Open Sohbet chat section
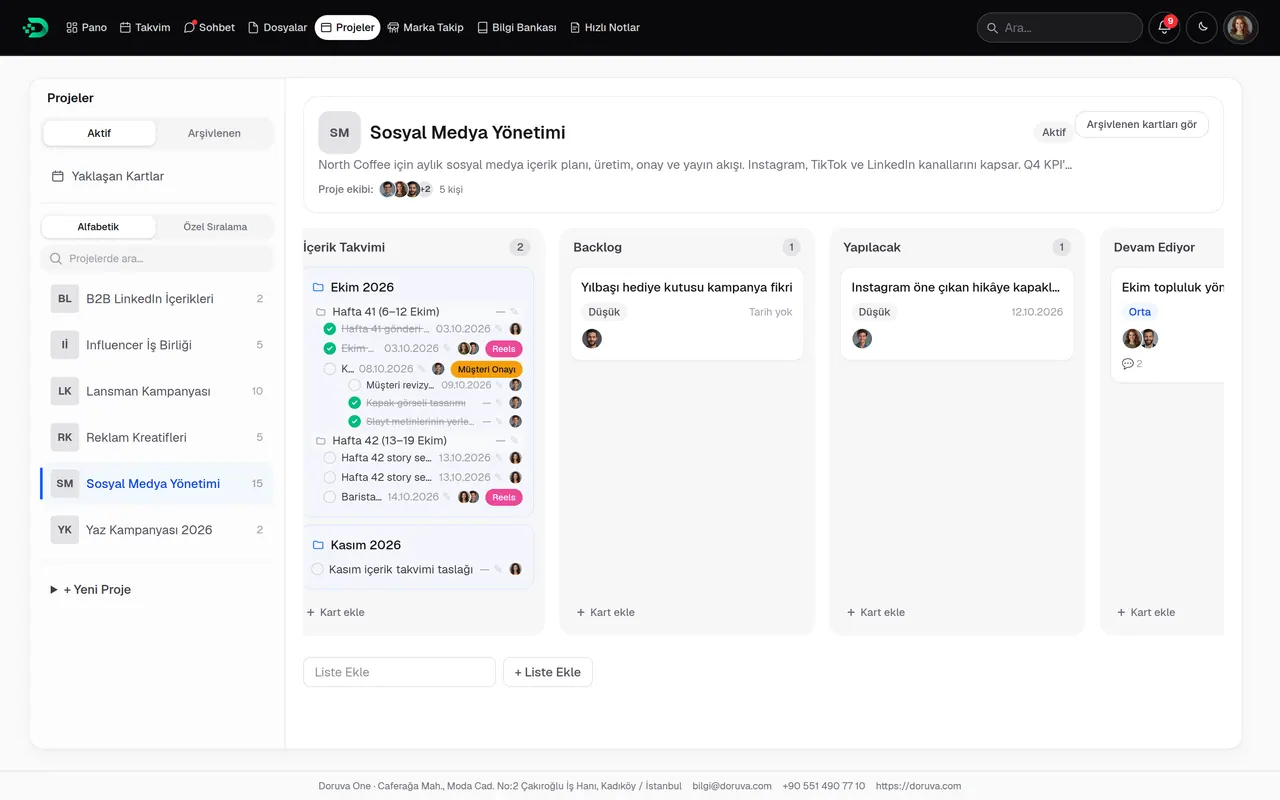The image size is (1280, 800). tap(209, 27)
